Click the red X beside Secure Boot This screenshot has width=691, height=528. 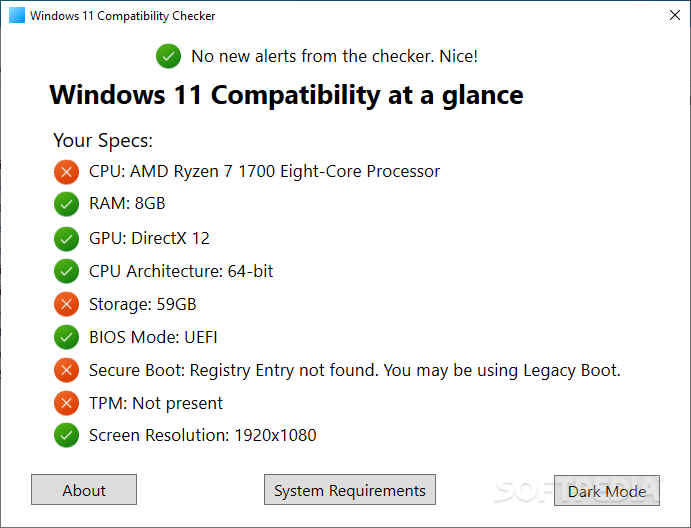[x=66, y=371]
